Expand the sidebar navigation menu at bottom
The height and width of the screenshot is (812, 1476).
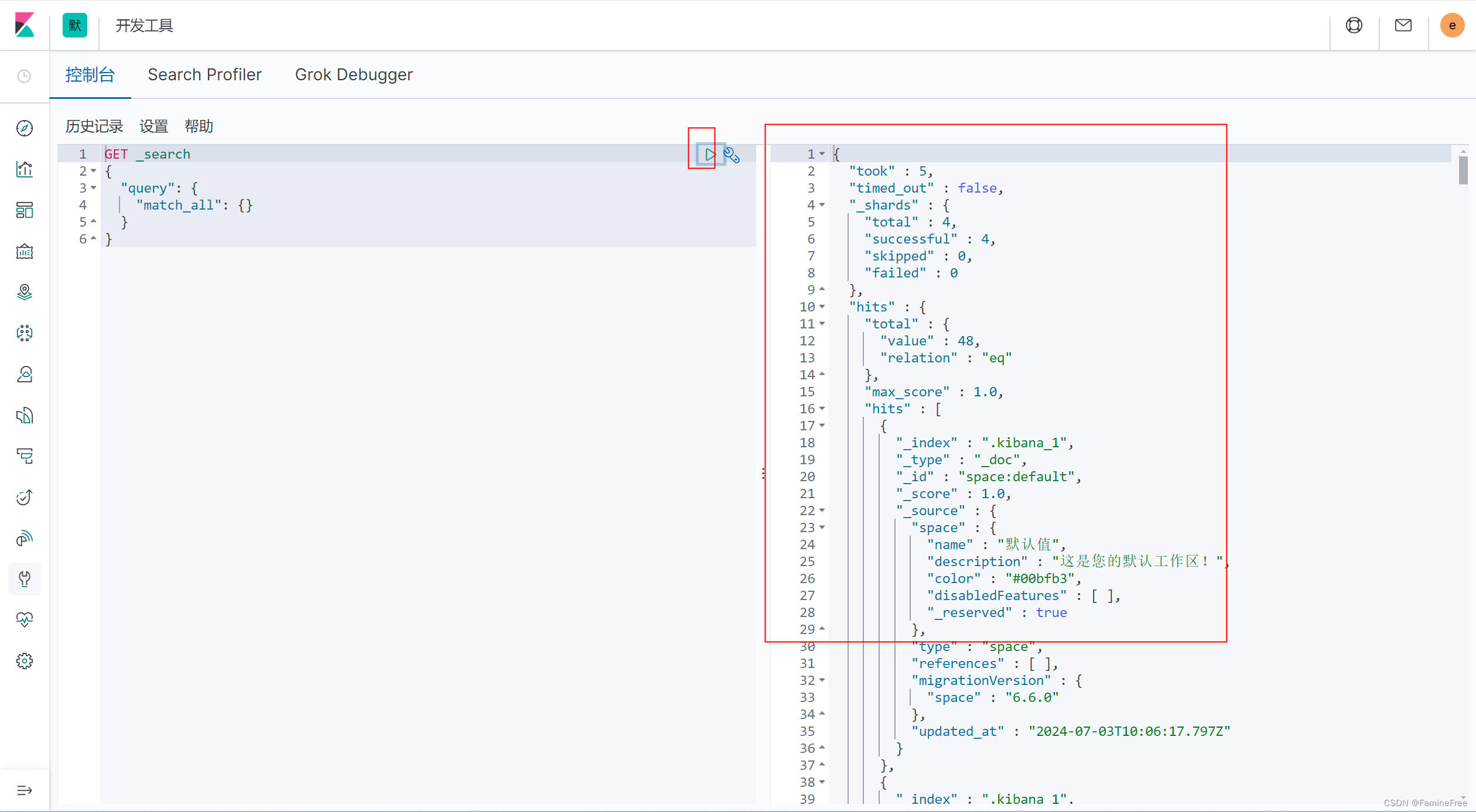click(25, 790)
